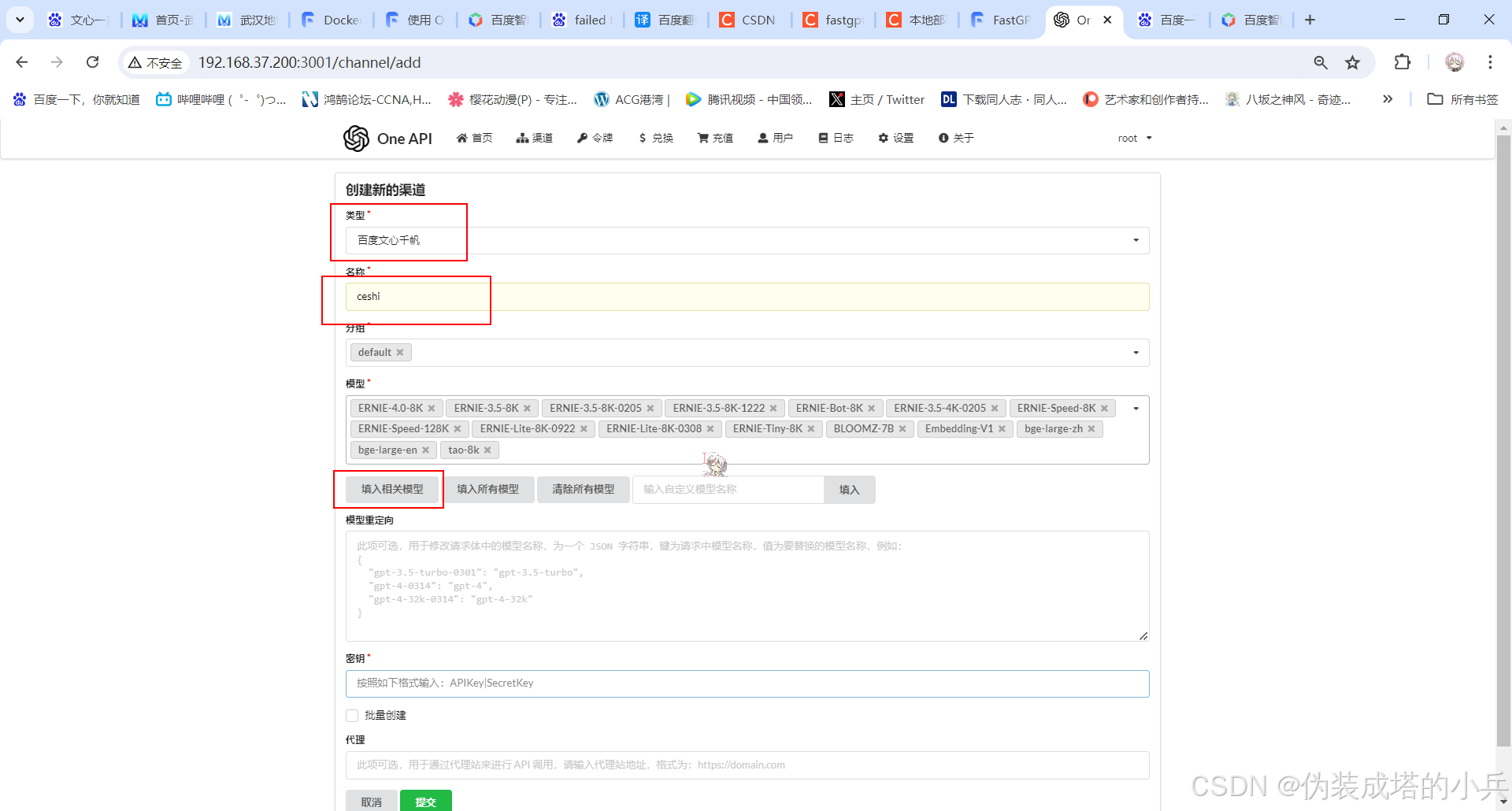Image resolution: width=1512 pixels, height=811 pixels.
Task: Remove the ERNIE-Speed-8K model tag
Action: [x=1104, y=409]
